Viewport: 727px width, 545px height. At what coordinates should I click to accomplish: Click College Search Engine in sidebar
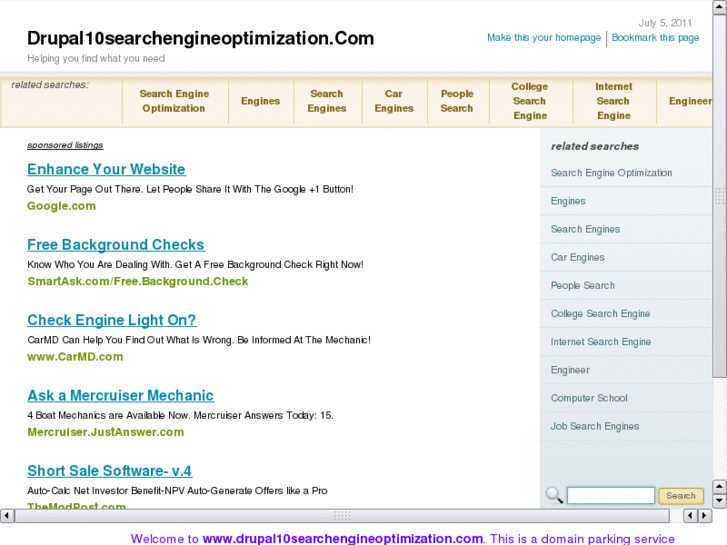coord(600,314)
